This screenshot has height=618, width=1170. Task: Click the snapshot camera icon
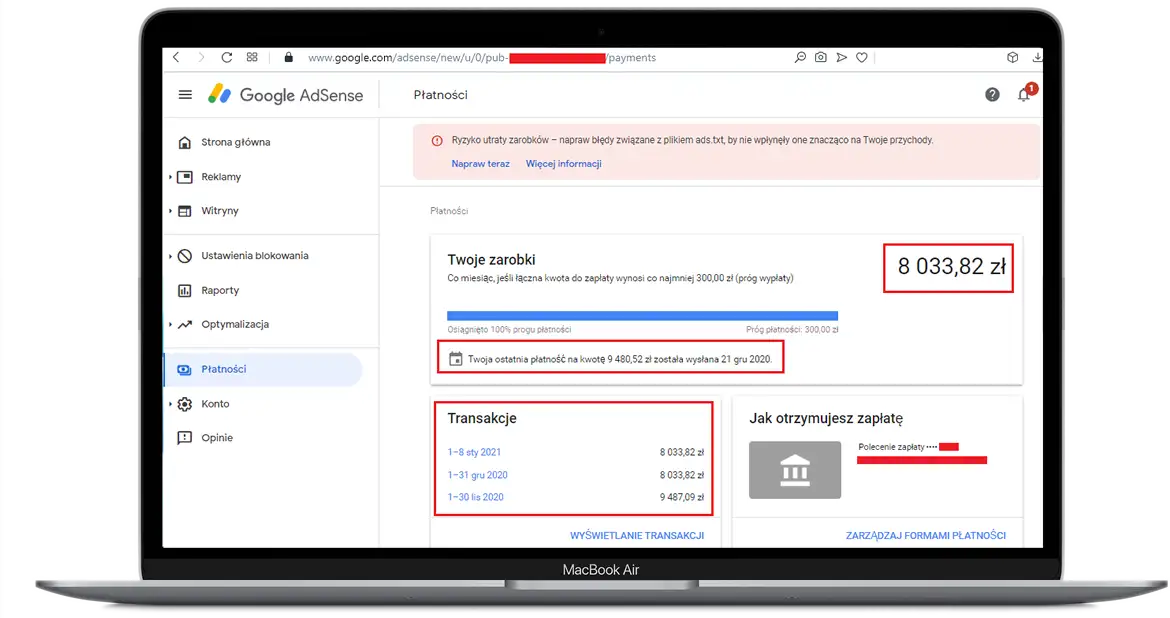coord(821,57)
